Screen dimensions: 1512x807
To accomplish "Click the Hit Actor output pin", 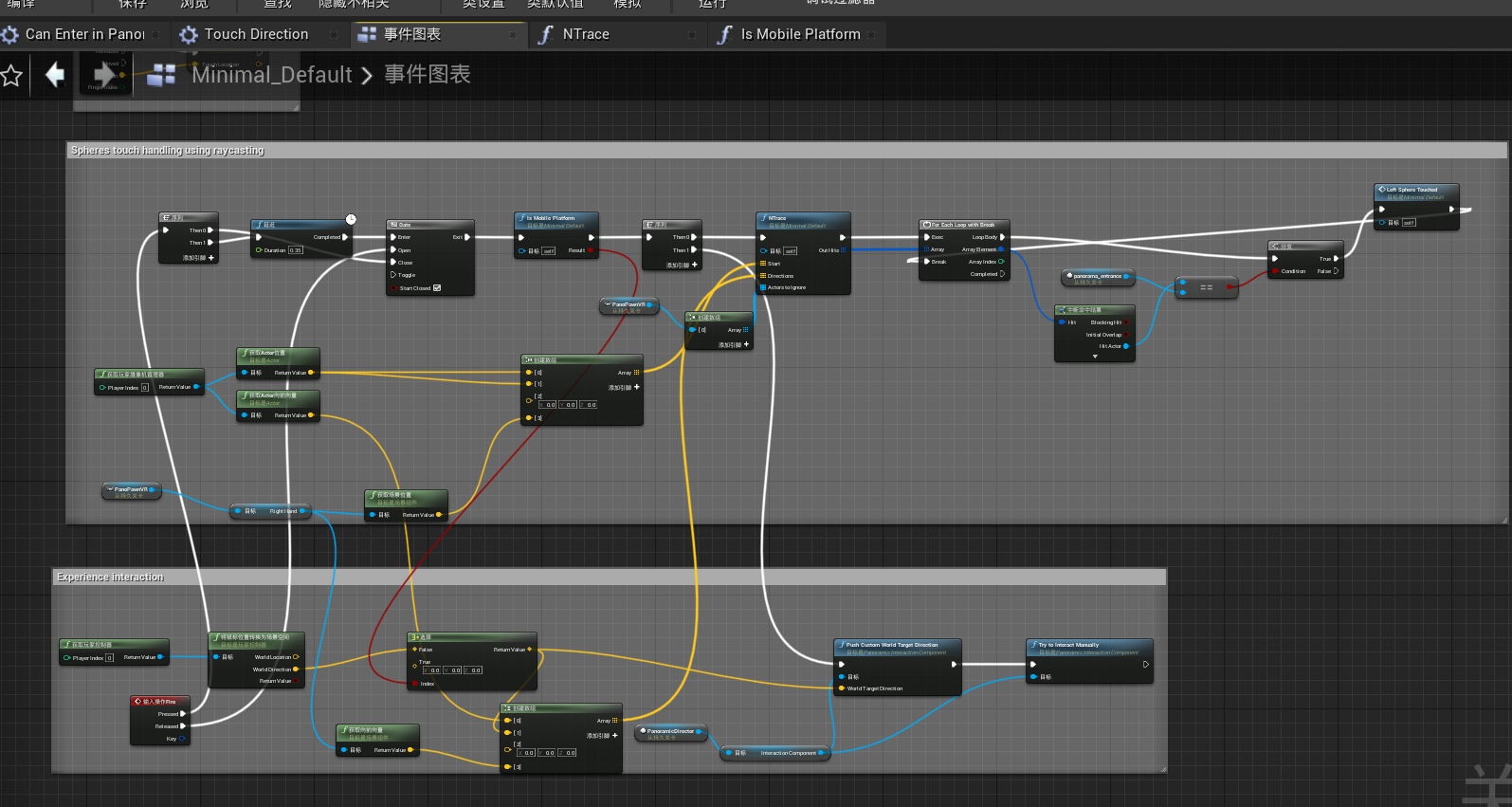I will coord(1126,346).
